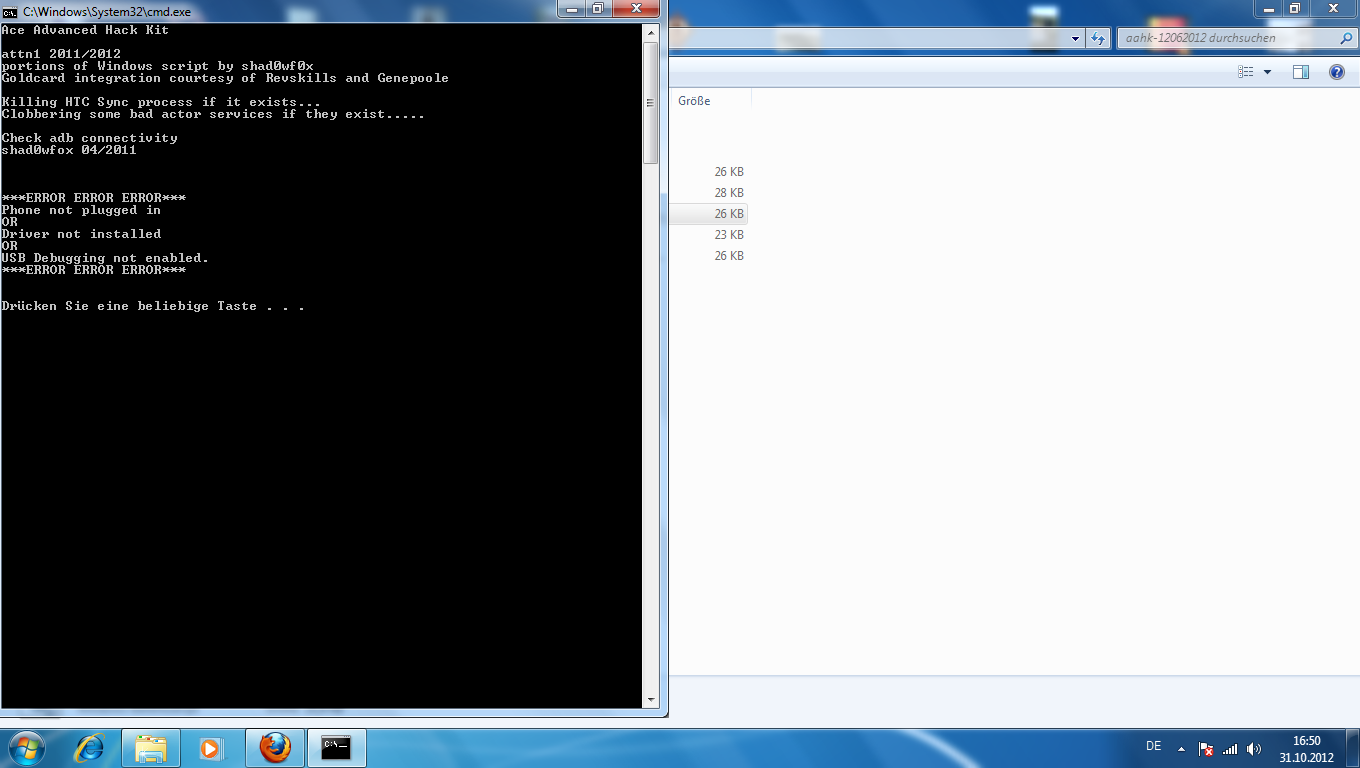Screen dimensions: 1360x768
Task: Launch Firefox from the taskbar
Action: pos(275,748)
